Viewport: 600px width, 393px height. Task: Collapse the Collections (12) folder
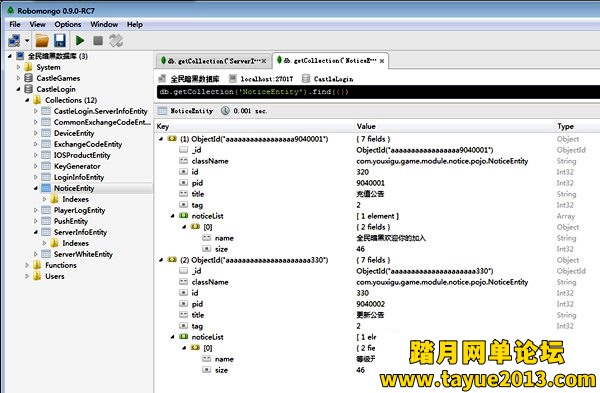(27, 100)
